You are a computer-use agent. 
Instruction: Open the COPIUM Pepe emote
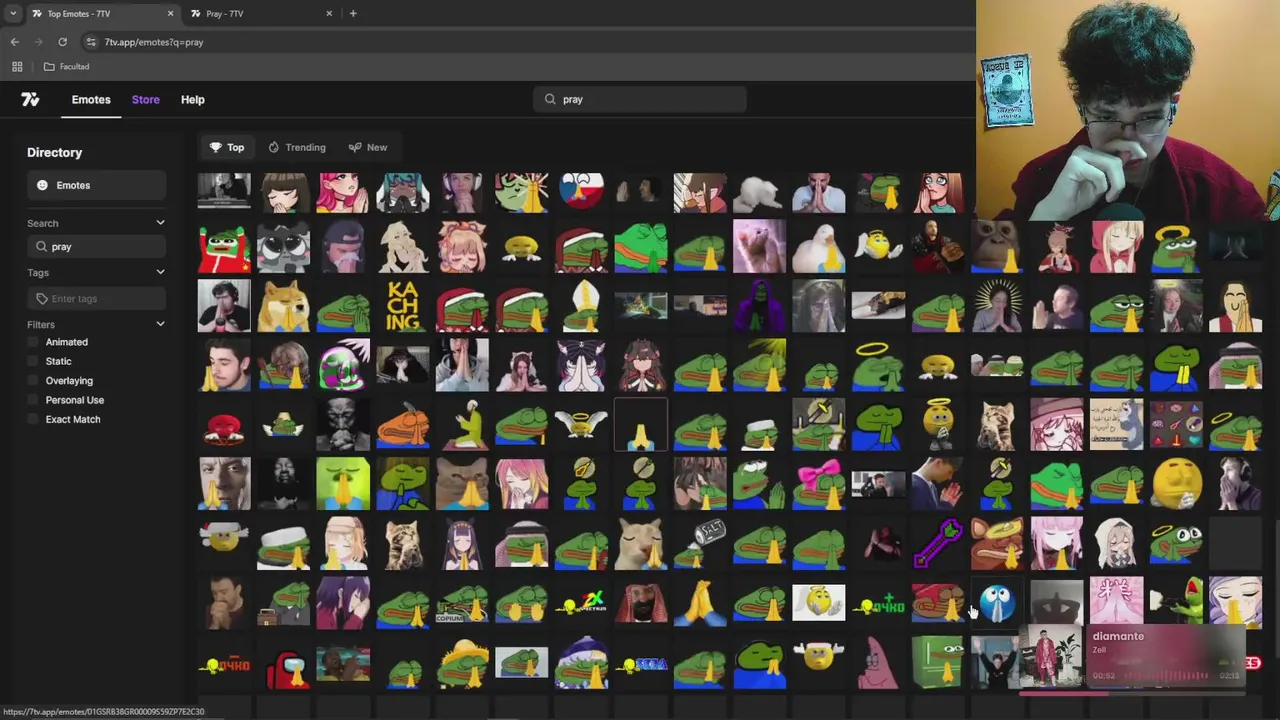(x=462, y=604)
